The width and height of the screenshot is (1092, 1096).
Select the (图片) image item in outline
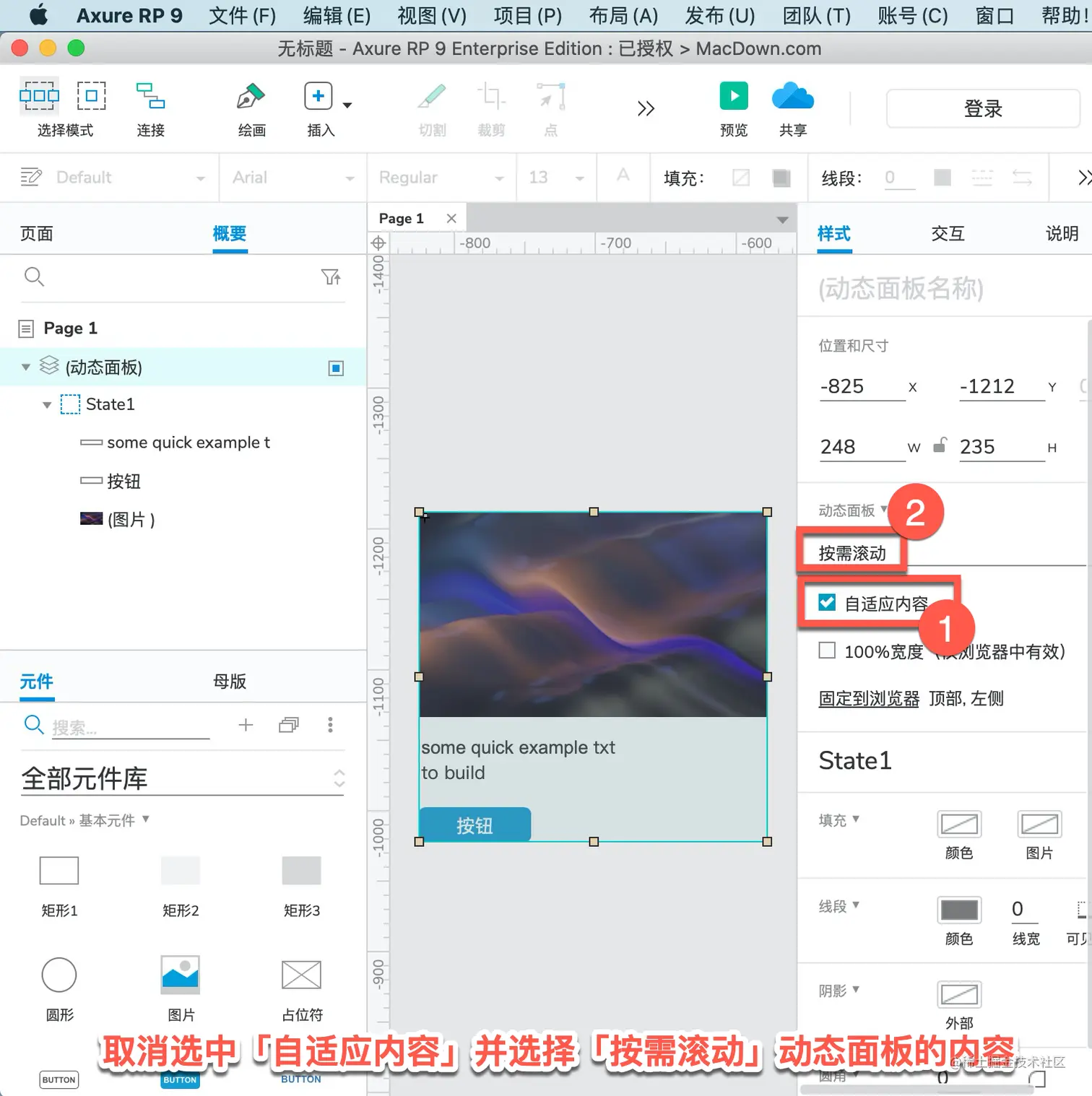(x=131, y=520)
